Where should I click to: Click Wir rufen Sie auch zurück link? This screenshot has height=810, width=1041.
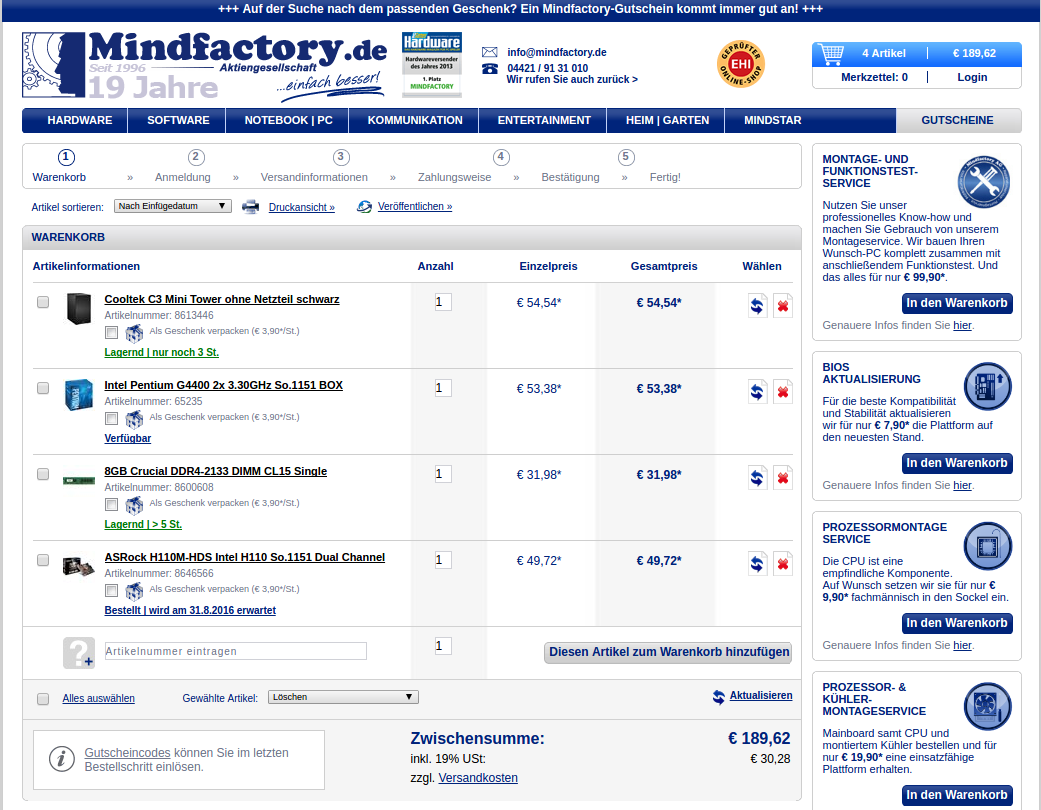coord(572,80)
